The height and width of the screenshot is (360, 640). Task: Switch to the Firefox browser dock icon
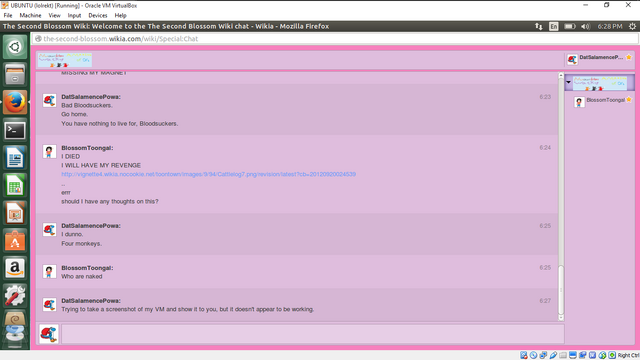15,102
